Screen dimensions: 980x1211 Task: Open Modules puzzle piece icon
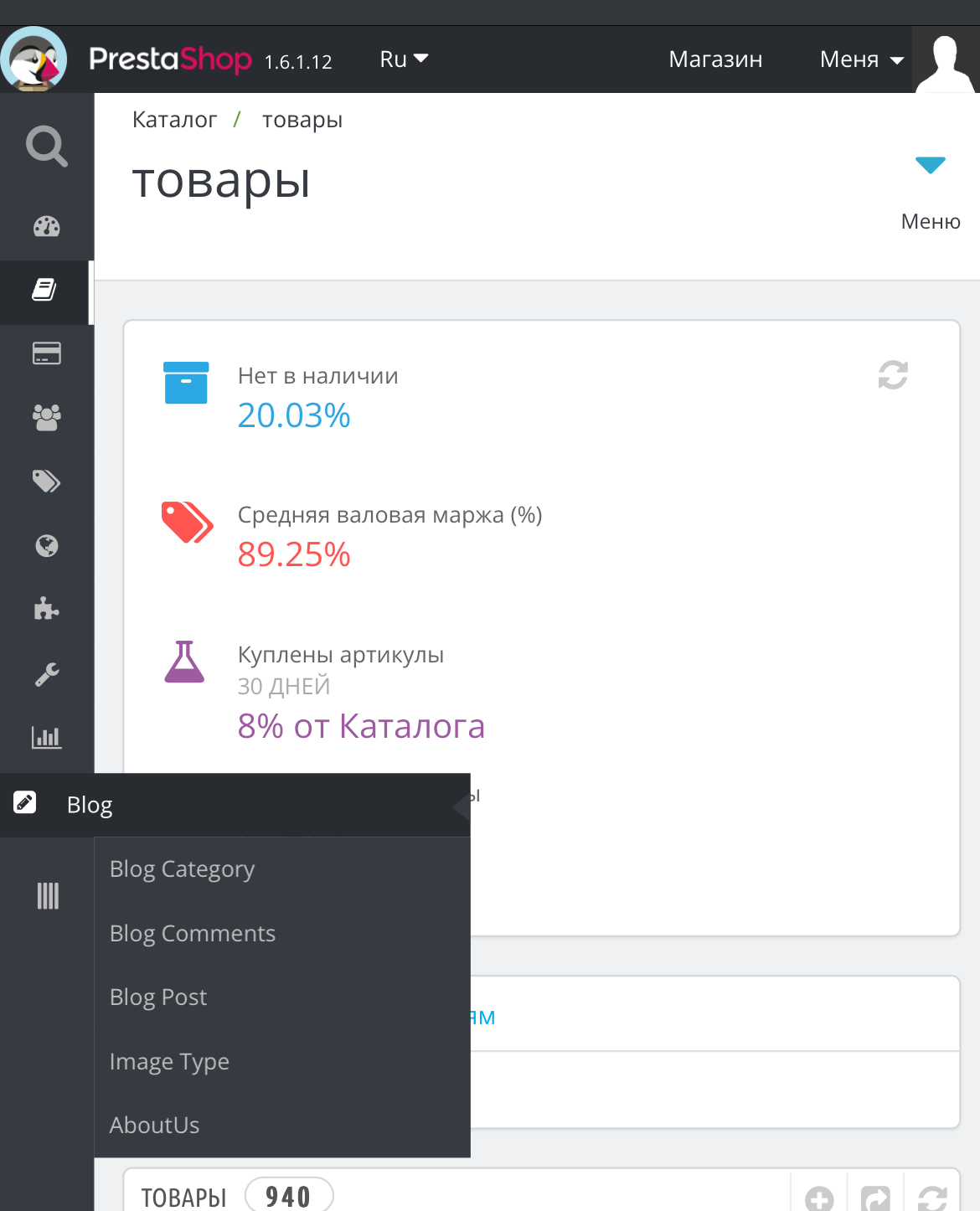tap(47, 609)
